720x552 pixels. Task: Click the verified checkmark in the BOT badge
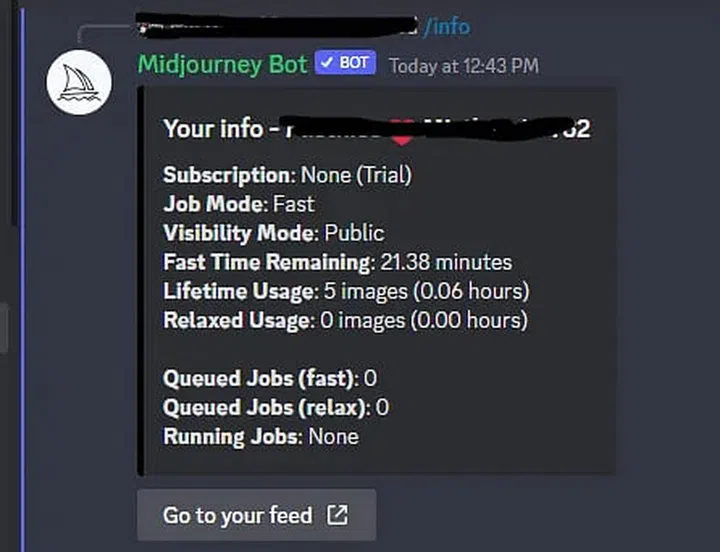point(326,63)
